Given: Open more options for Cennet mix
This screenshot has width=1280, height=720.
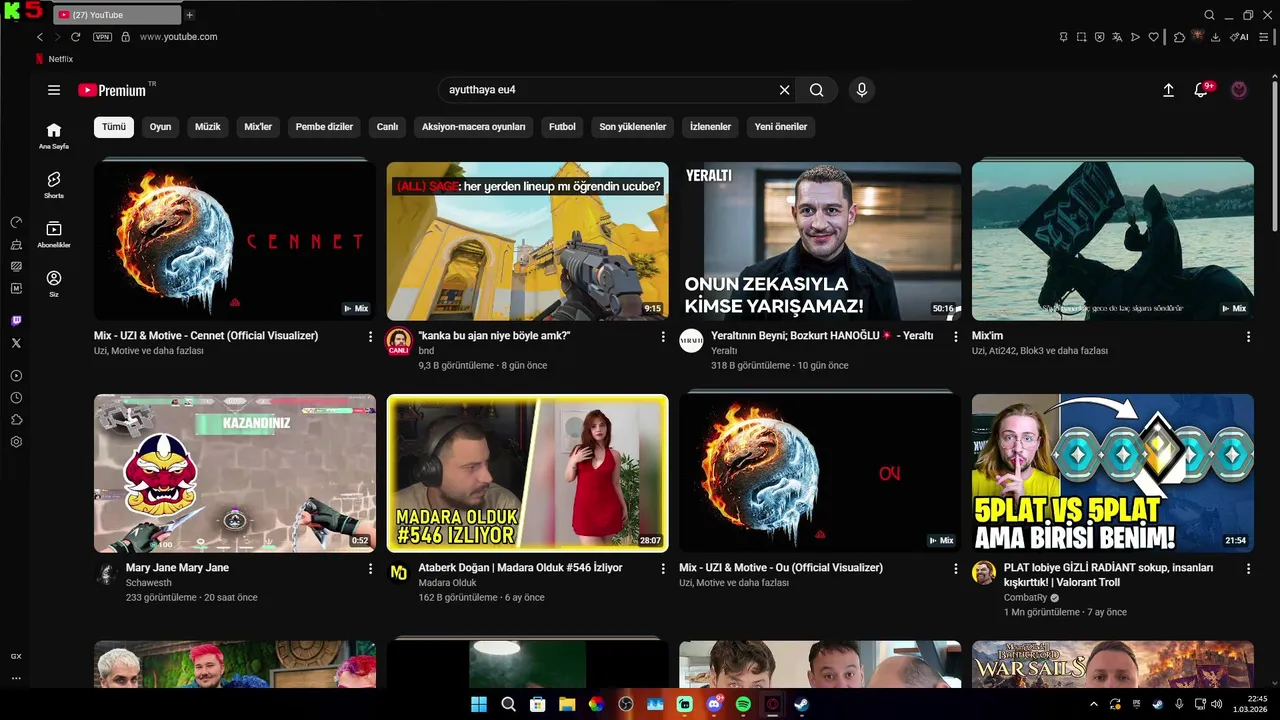Looking at the screenshot, I should [371, 337].
